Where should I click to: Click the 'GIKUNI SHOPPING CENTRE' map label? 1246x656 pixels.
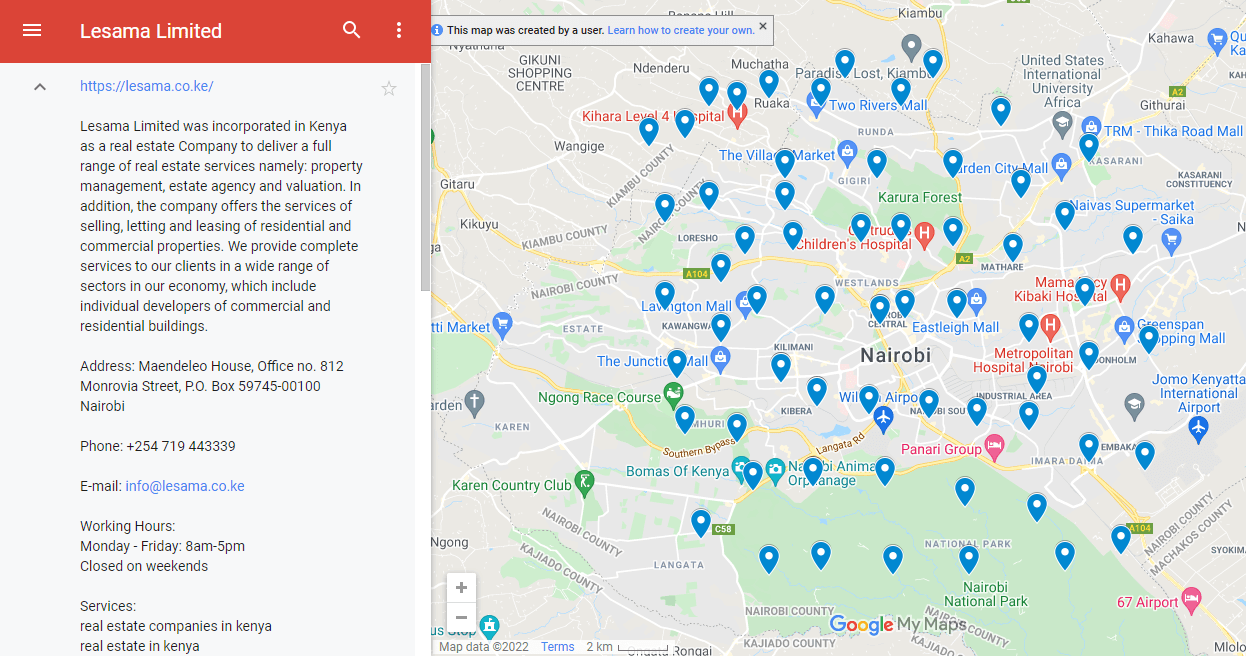pyautogui.click(x=540, y=73)
